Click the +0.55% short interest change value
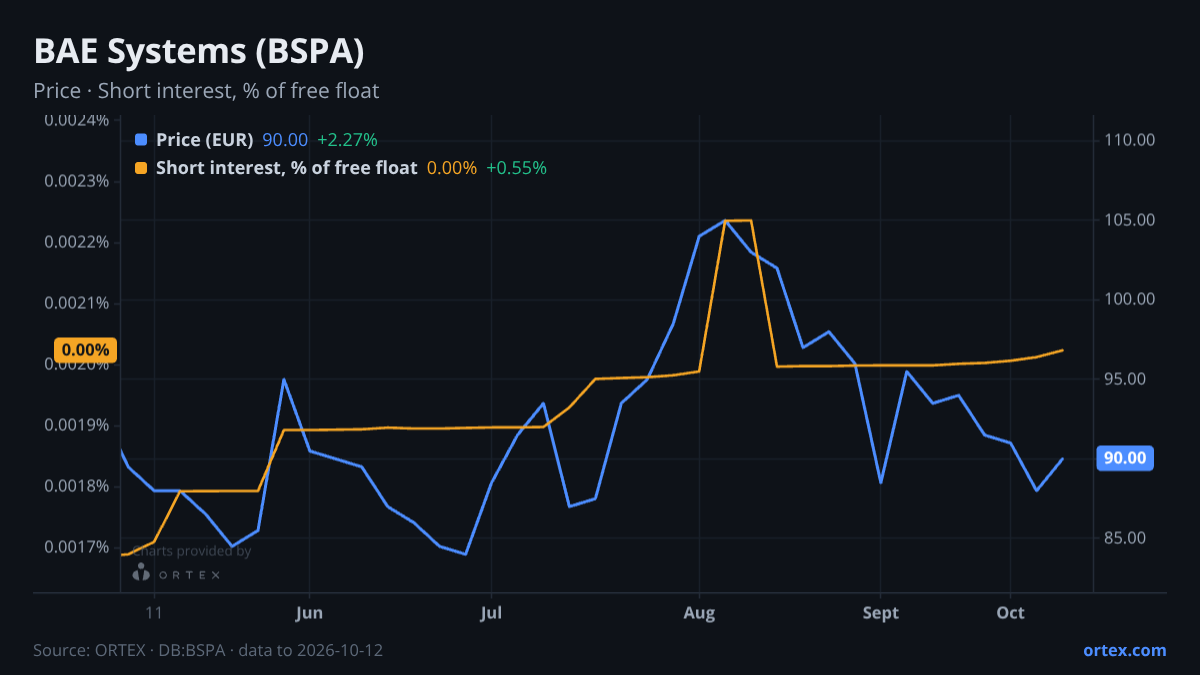The image size is (1200, 675). pyautogui.click(x=516, y=168)
